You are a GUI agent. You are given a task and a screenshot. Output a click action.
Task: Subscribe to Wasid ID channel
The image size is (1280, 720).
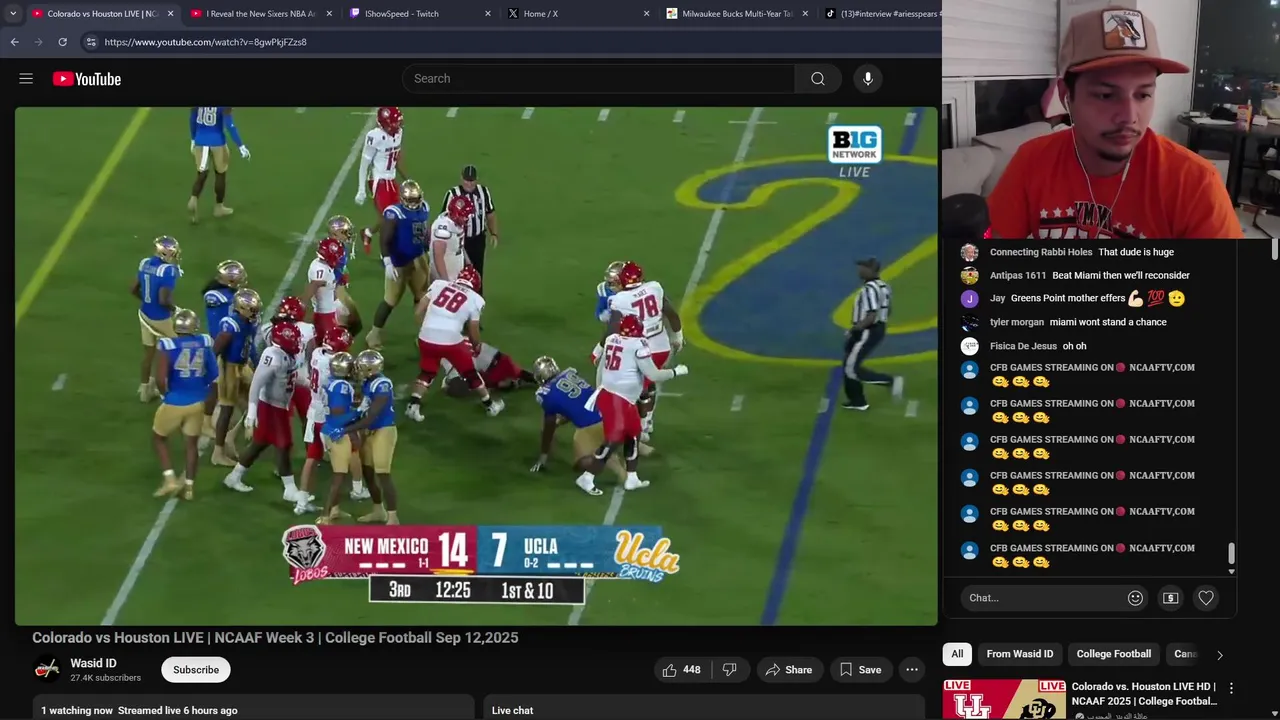coord(196,670)
